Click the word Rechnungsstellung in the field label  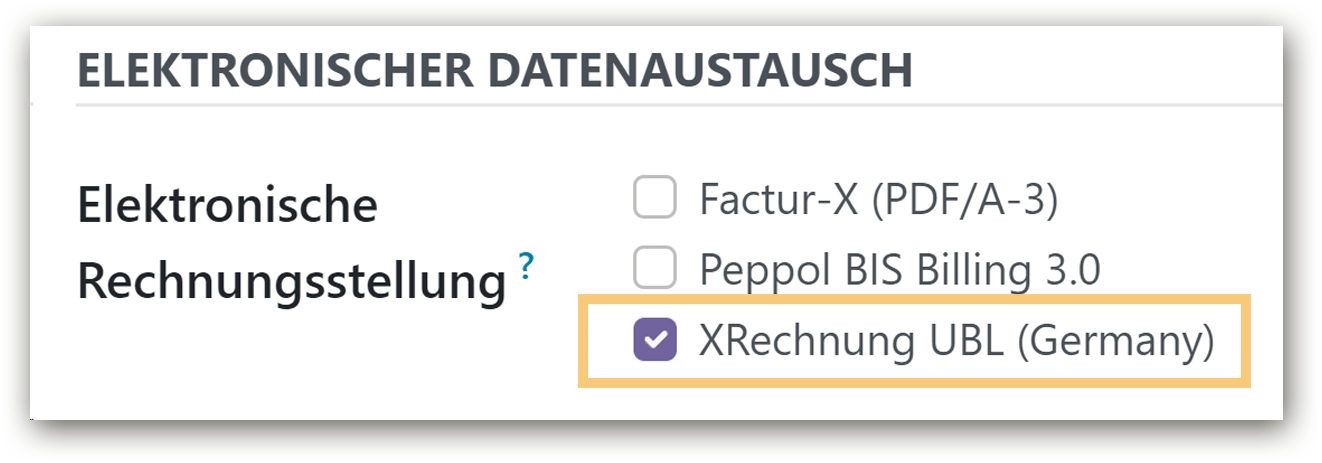click(291, 283)
